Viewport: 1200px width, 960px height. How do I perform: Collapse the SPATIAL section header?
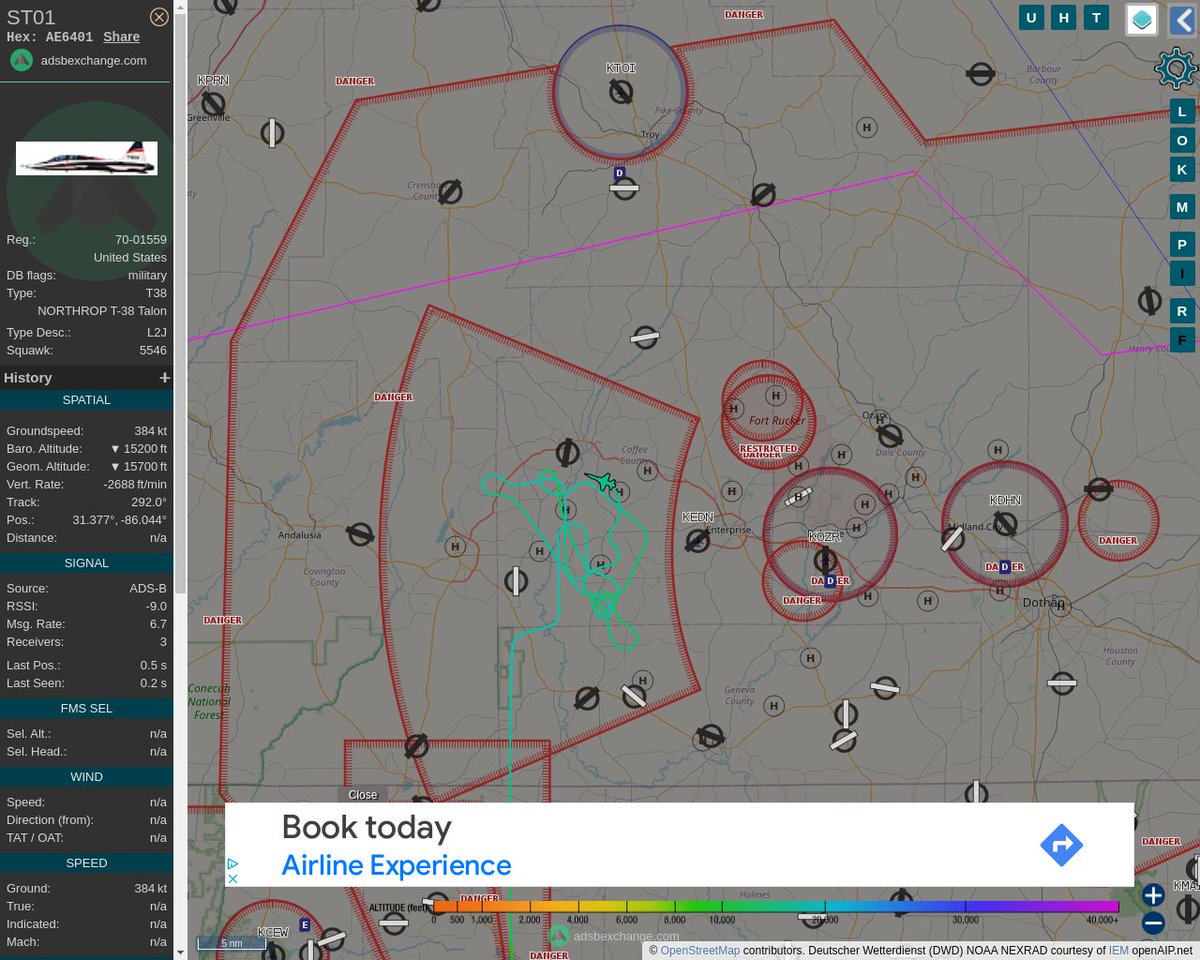click(86, 399)
